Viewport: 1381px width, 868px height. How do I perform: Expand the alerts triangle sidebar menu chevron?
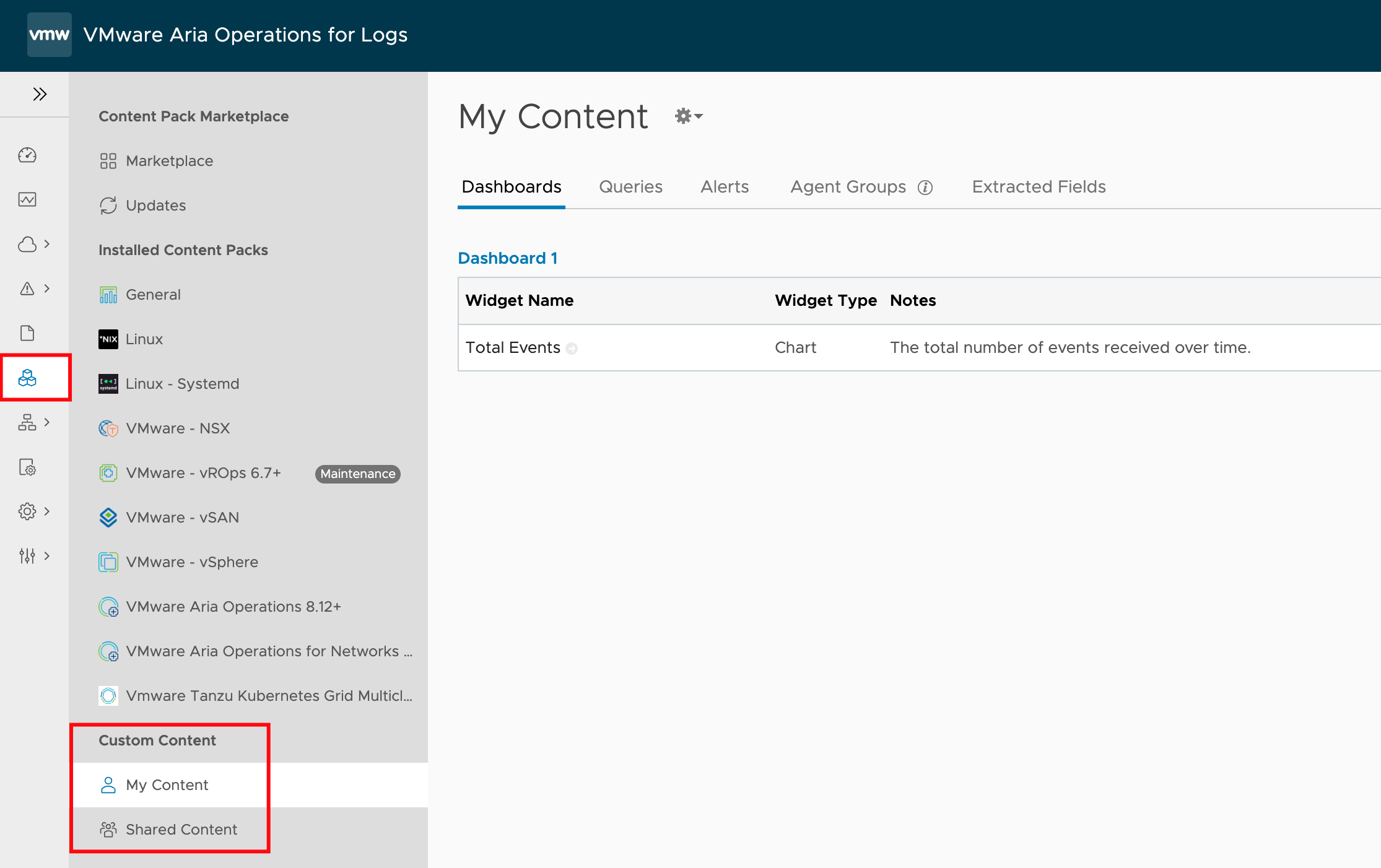coord(46,289)
